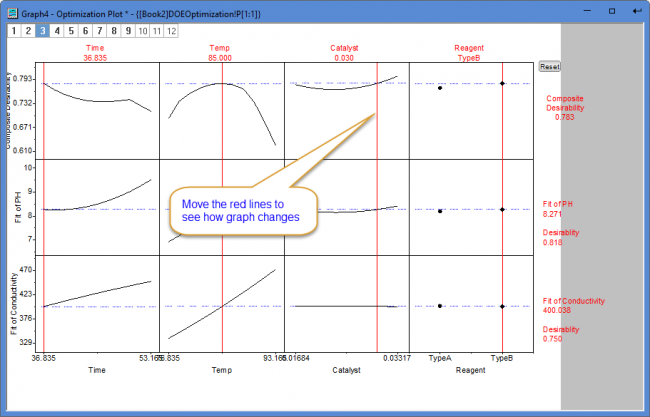650x417 pixels.
Task: Click the Catalyst 0.030 value label
Action: pos(344,58)
